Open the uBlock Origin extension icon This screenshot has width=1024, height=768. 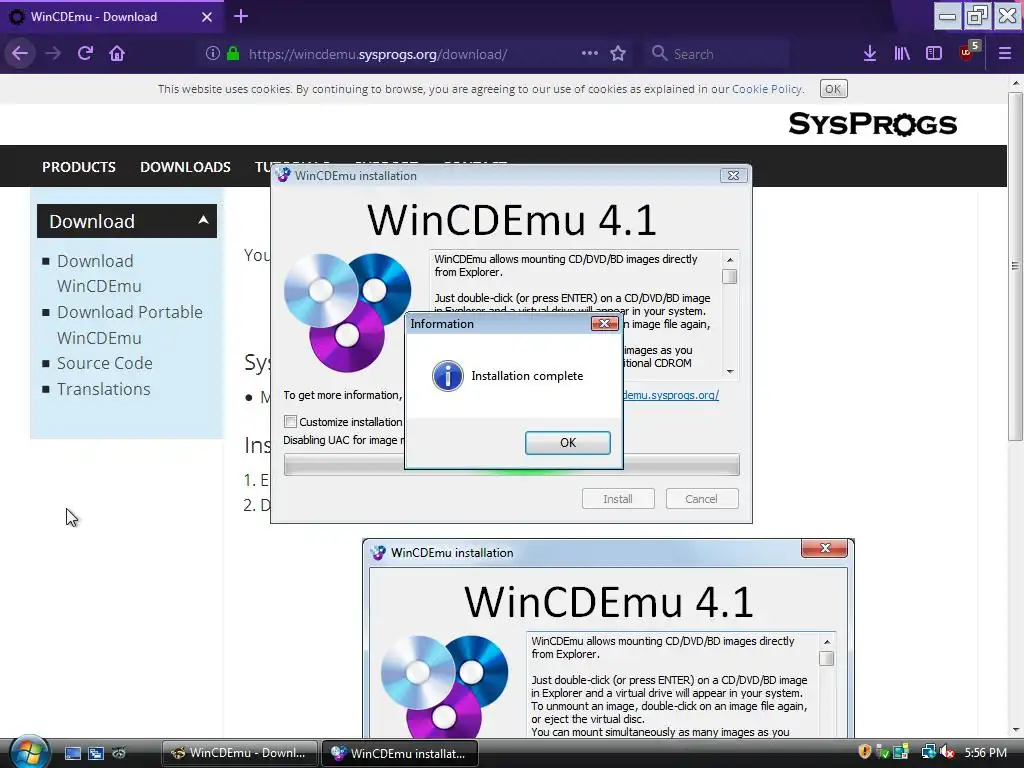pyautogui.click(x=968, y=52)
